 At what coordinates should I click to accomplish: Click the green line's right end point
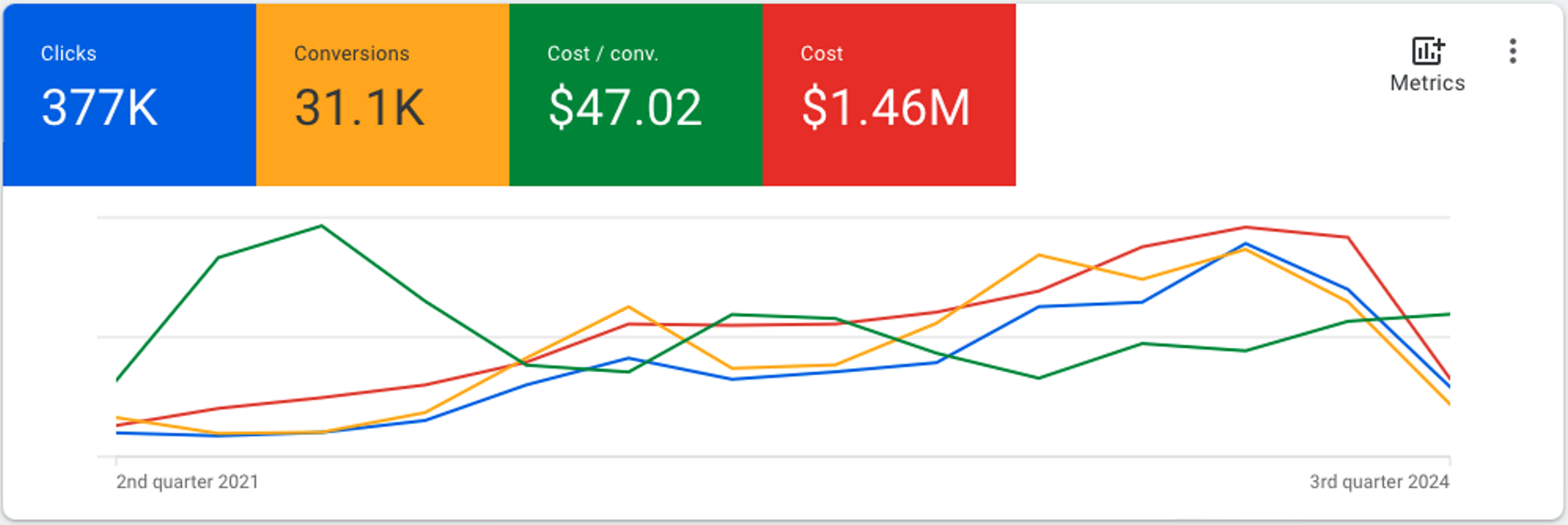tap(1449, 315)
